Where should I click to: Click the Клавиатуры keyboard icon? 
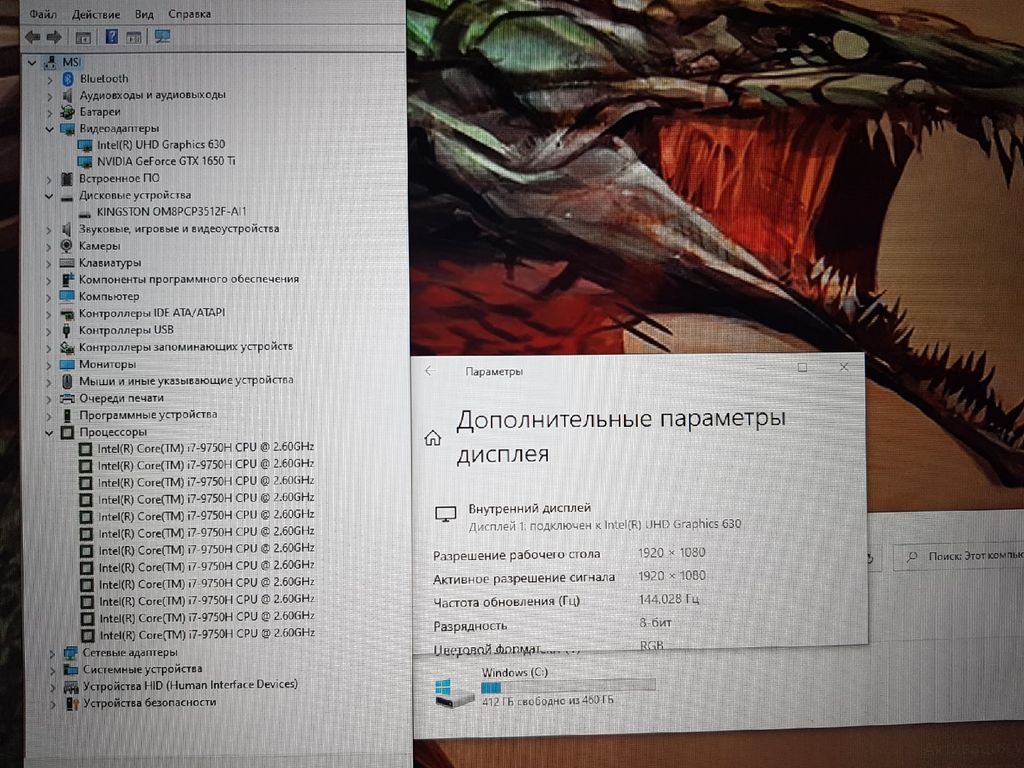pos(67,263)
